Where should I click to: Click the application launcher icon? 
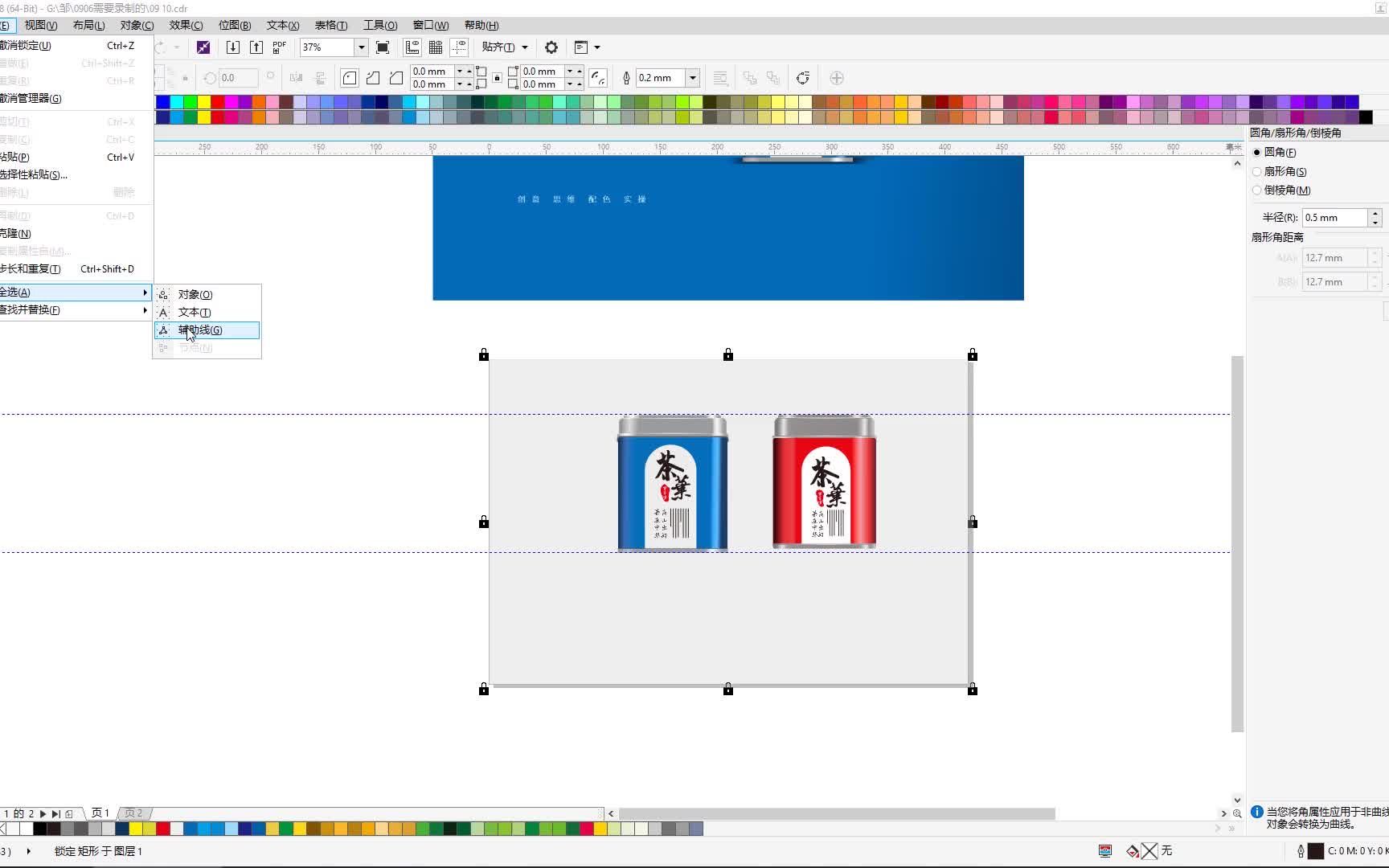click(x=581, y=47)
